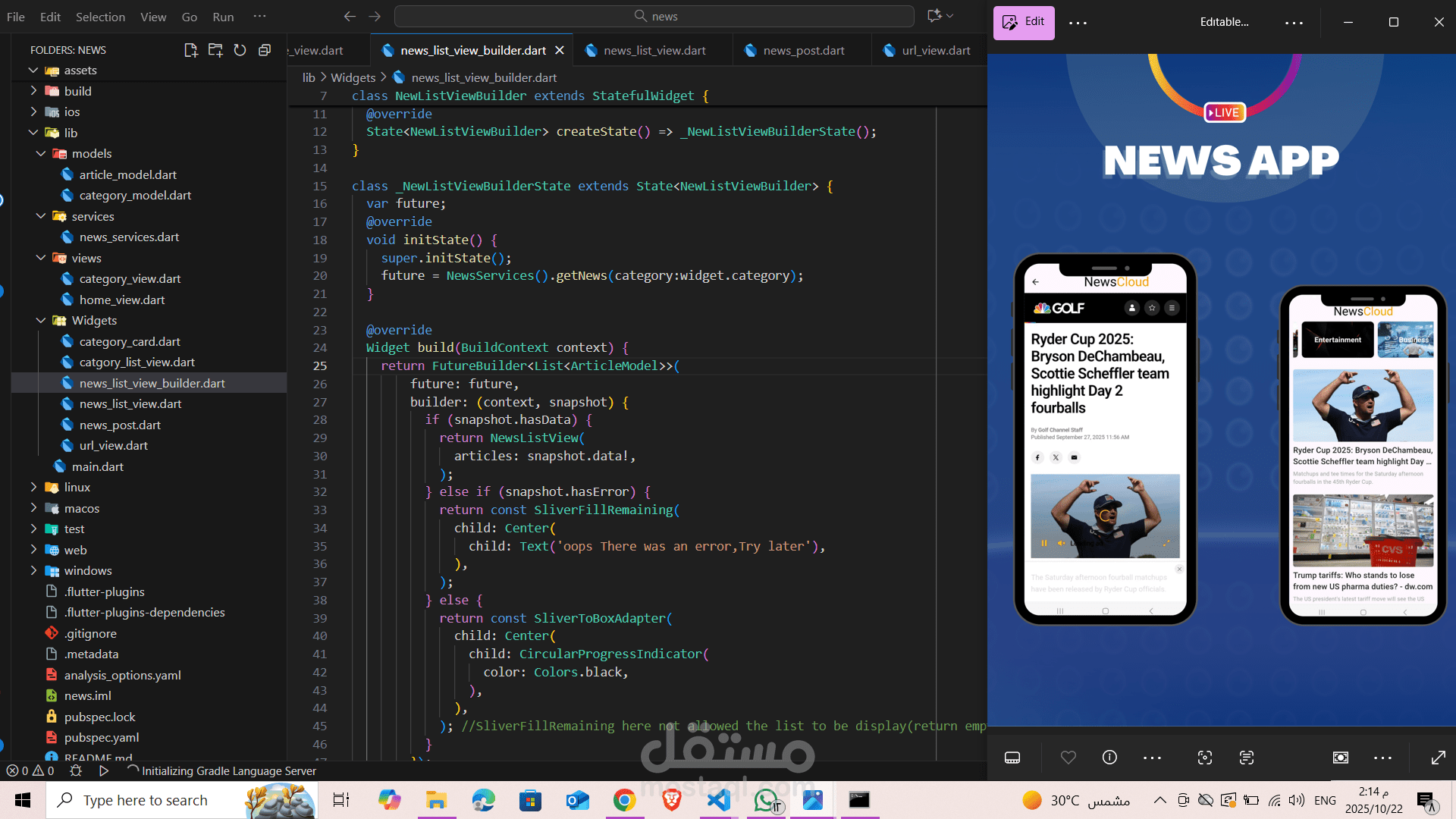Open the Edit menu in VS Code

(x=50, y=17)
